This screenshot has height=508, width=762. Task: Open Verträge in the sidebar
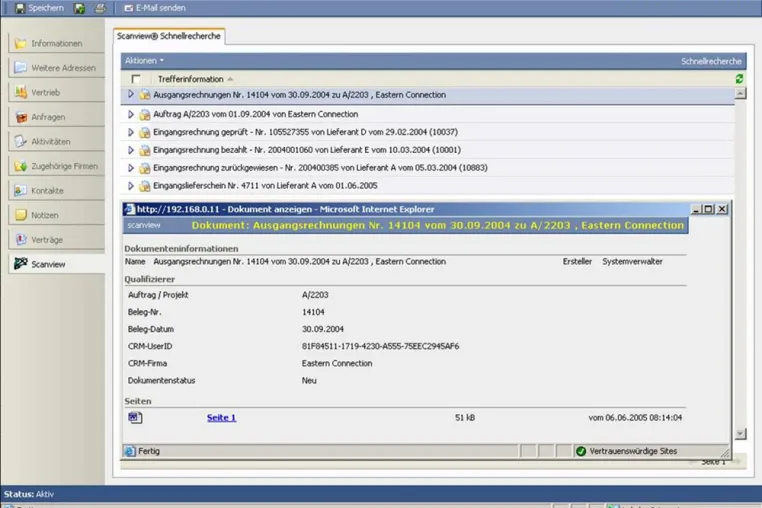click(57, 240)
